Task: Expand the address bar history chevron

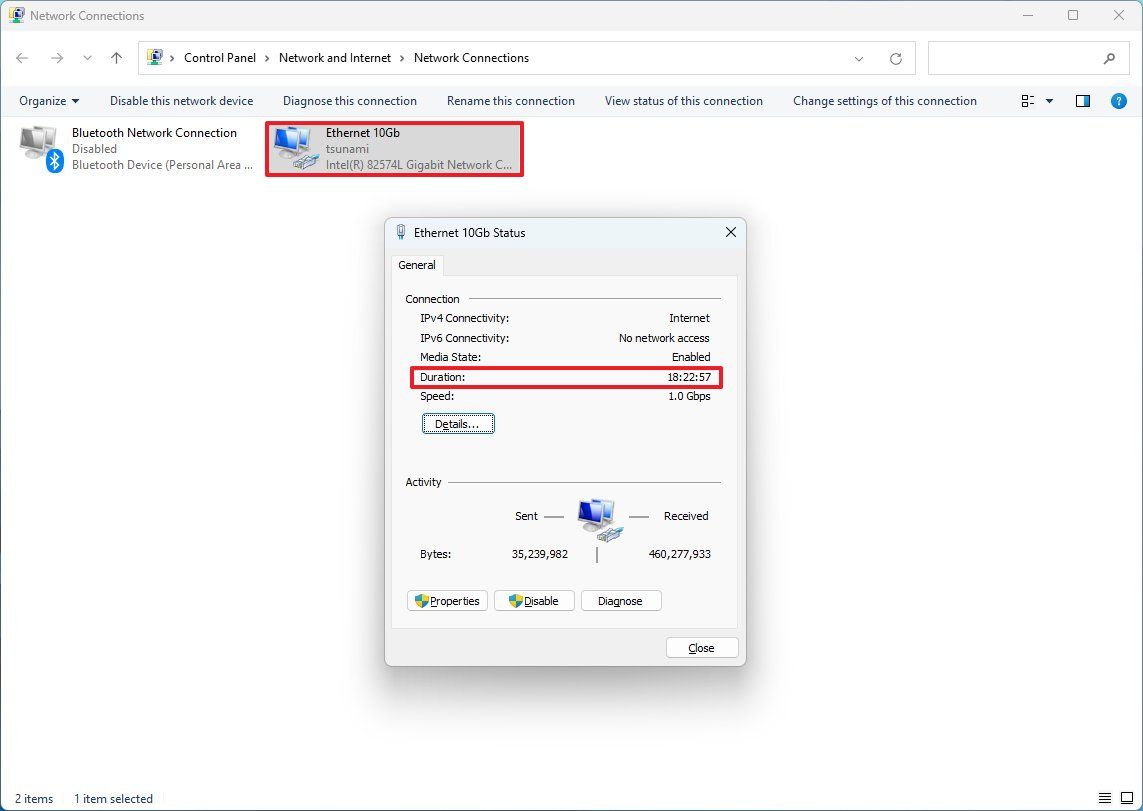Action: [858, 58]
